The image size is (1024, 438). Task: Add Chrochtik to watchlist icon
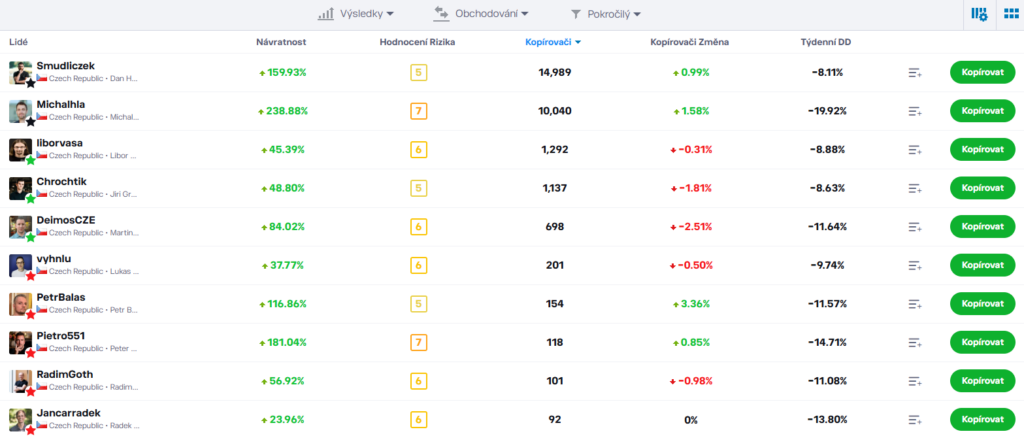pos(915,189)
